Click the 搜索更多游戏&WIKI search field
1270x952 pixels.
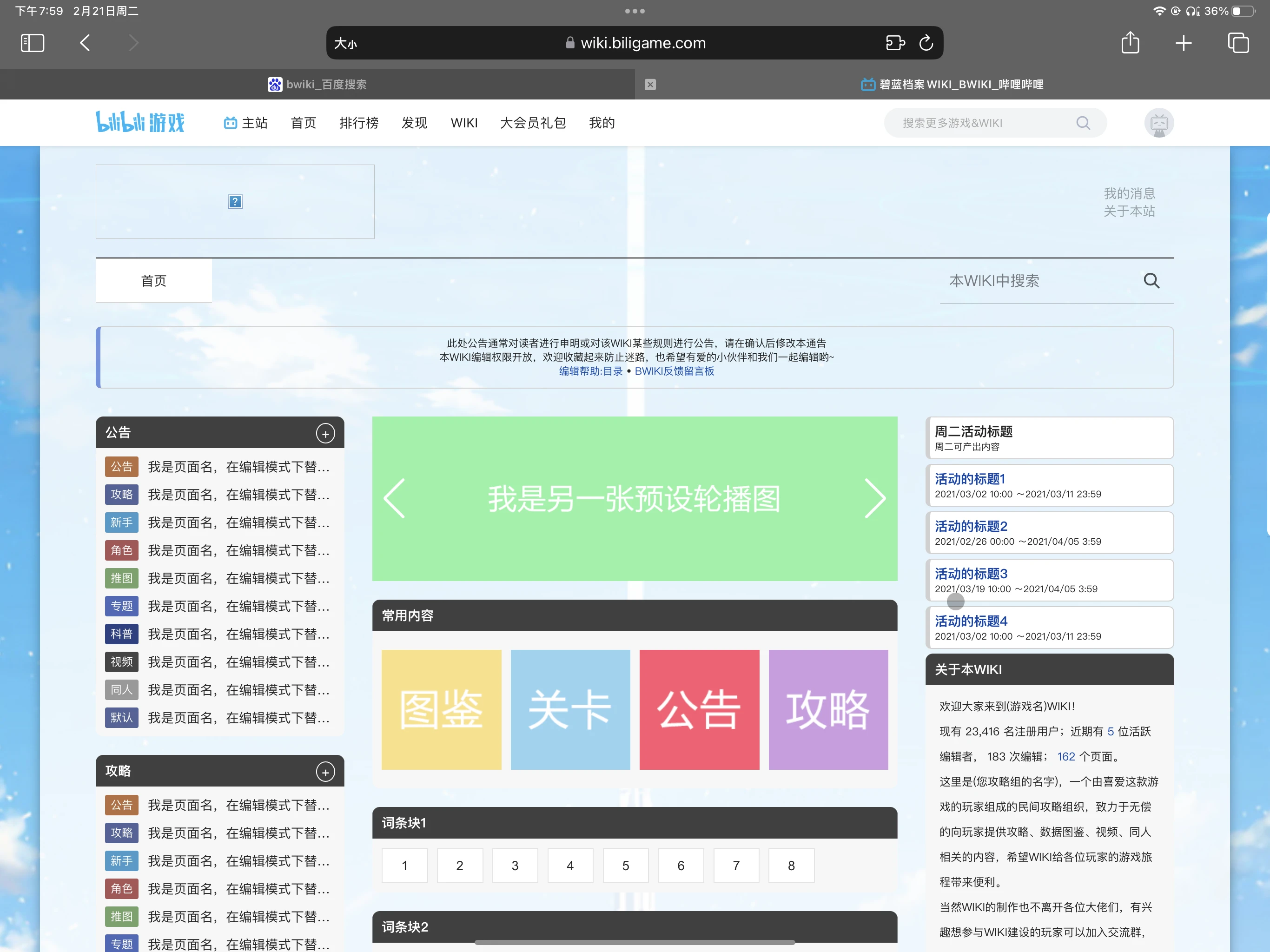[x=976, y=123]
